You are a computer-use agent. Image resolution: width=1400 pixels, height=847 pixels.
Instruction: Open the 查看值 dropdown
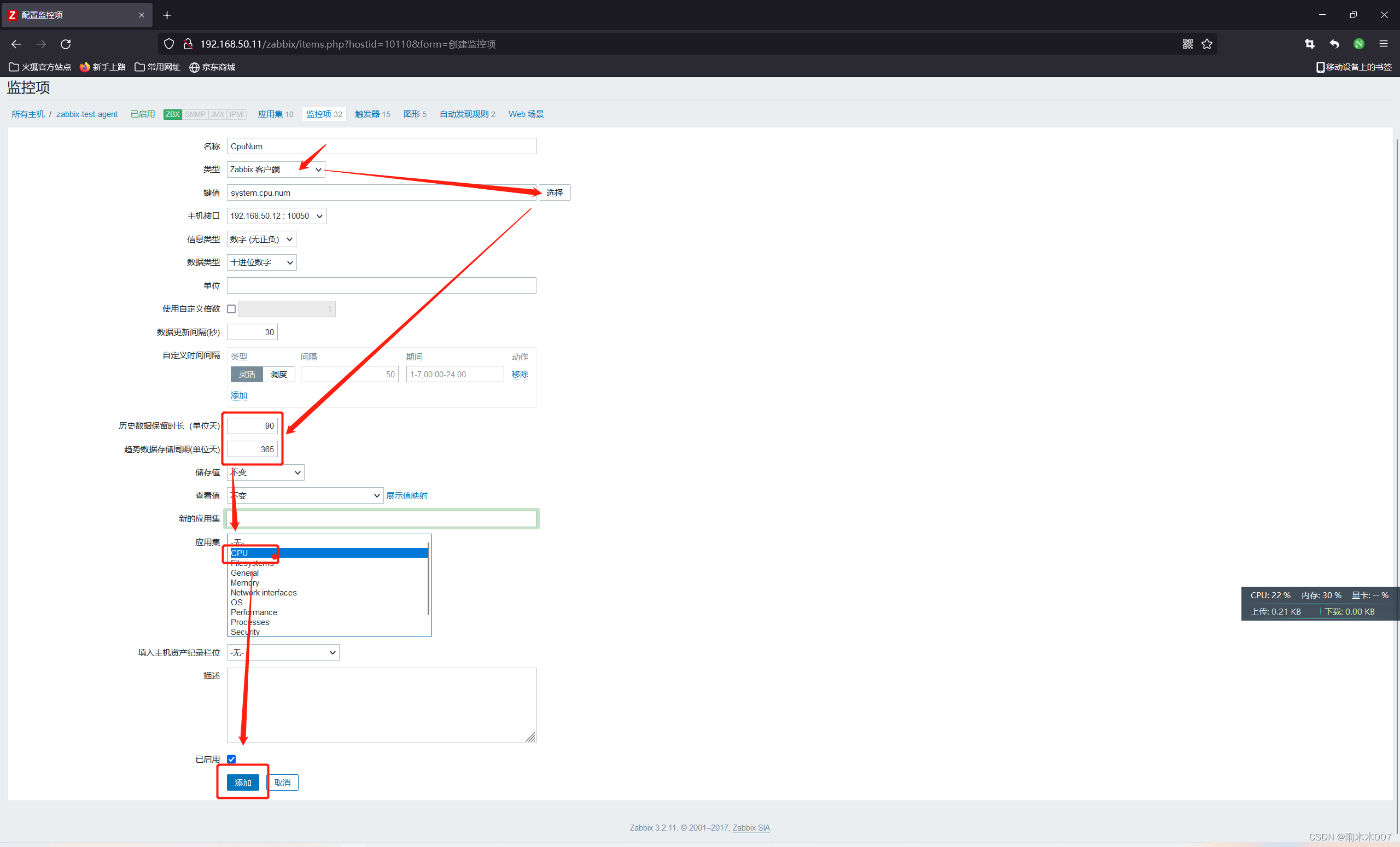point(305,496)
